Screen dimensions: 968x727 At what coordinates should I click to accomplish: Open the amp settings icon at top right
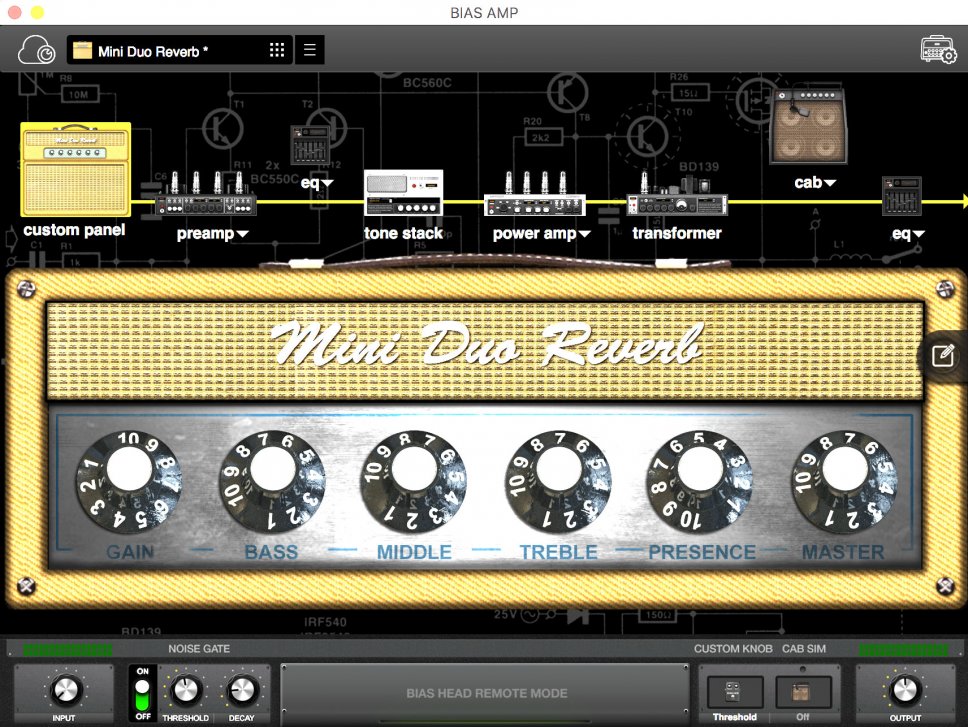point(938,50)
